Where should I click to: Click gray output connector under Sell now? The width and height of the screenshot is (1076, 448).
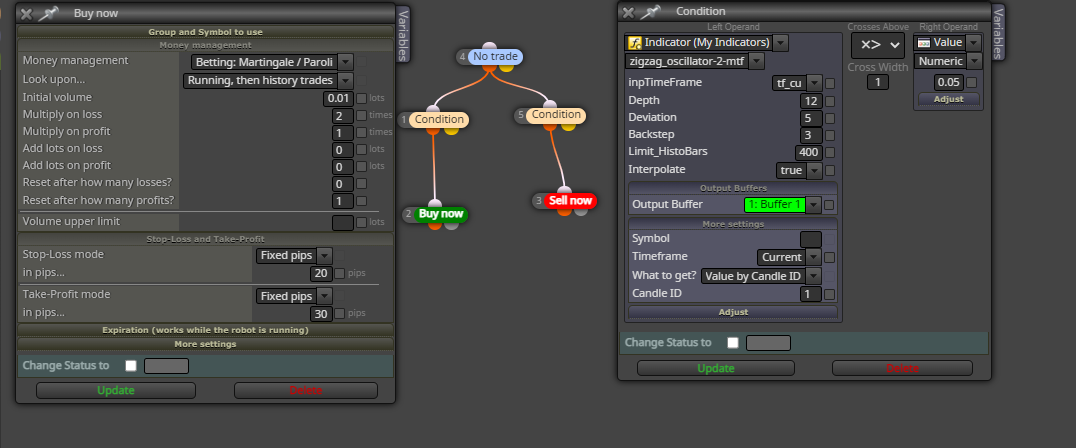pos(581,211)
